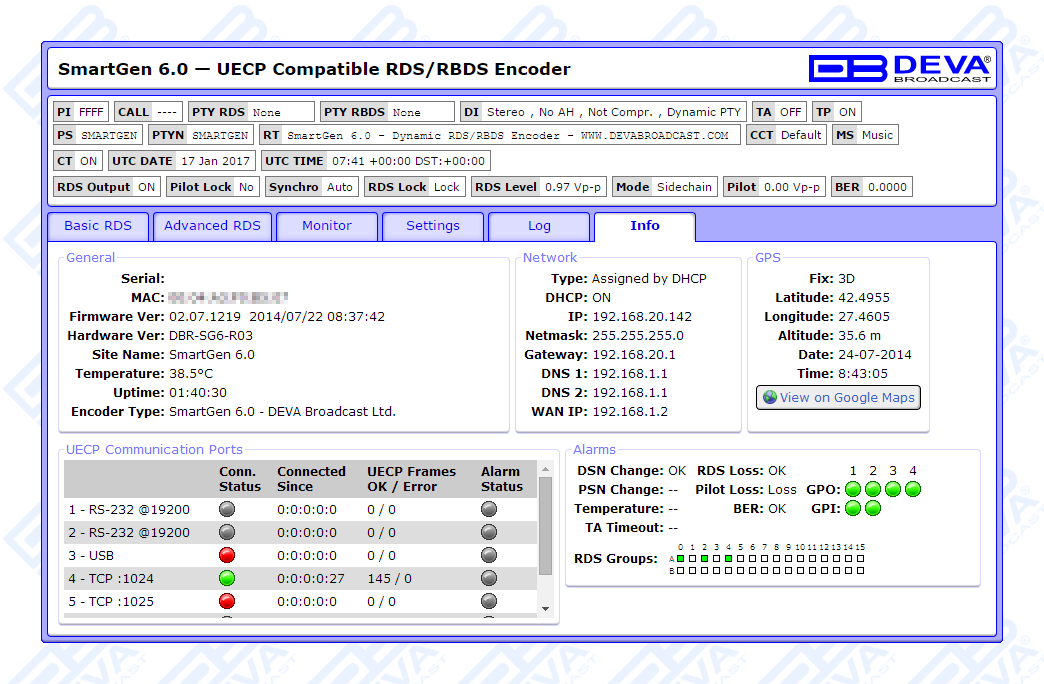Open the Basic RDS tab

pyautogui.click(x=97, y=226)
